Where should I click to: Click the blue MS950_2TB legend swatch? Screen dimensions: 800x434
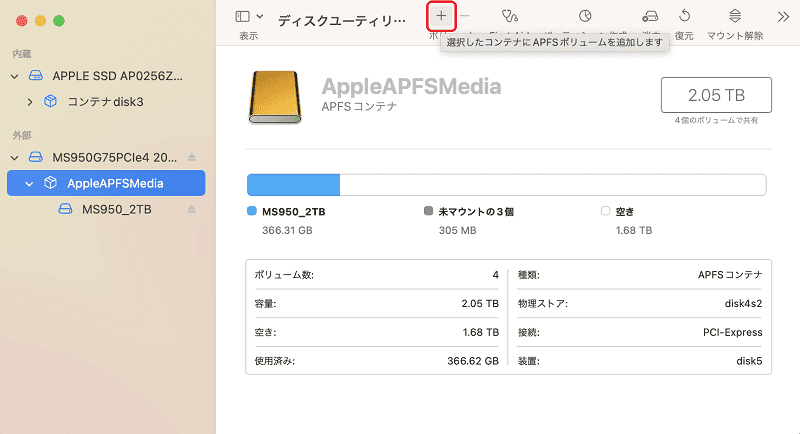(252, 211)
